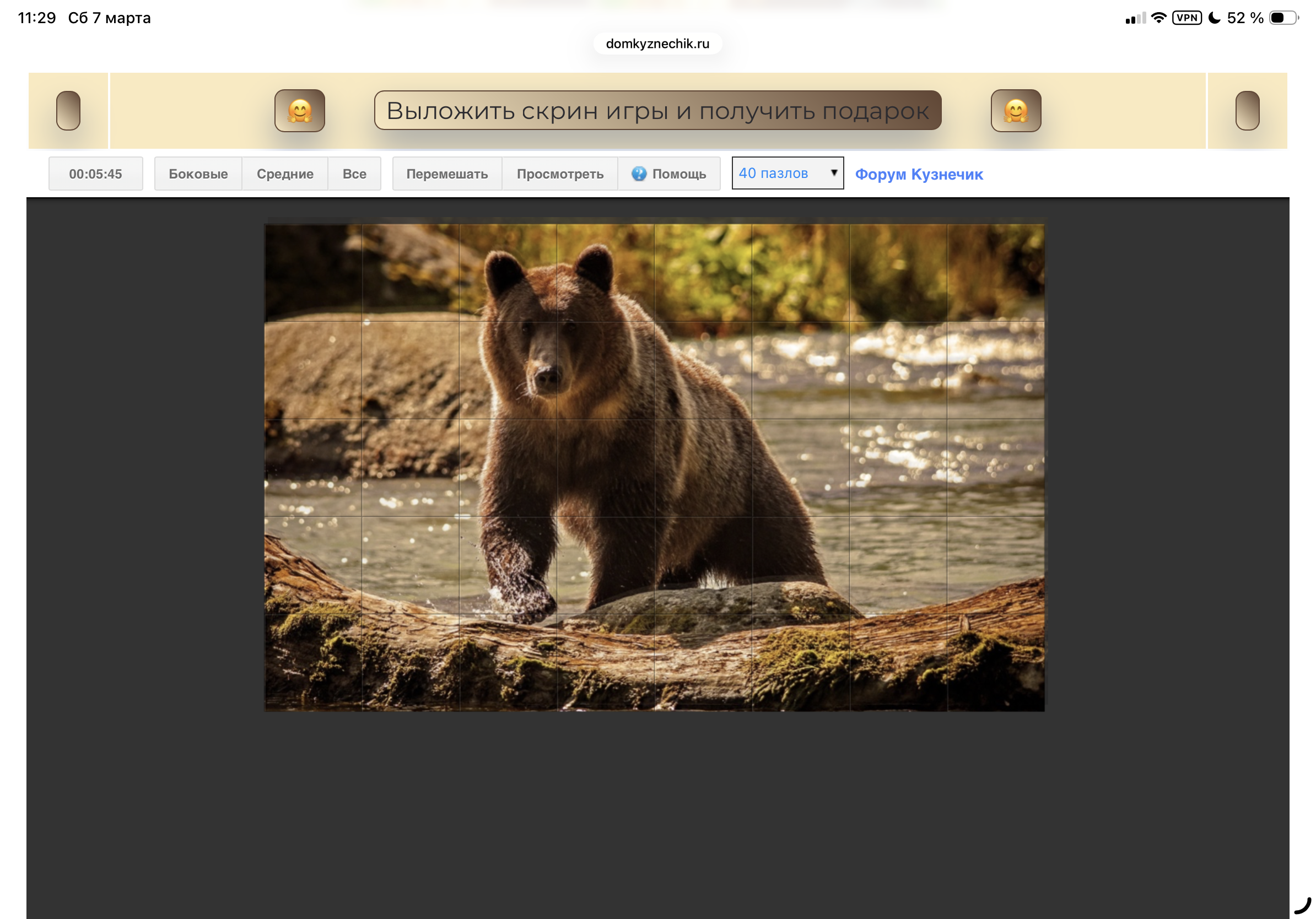Image resolution: width=1316 pixels, height=919 pixels.
Task: Tap the domkyznechik.ru address bar
Action: 657,44
